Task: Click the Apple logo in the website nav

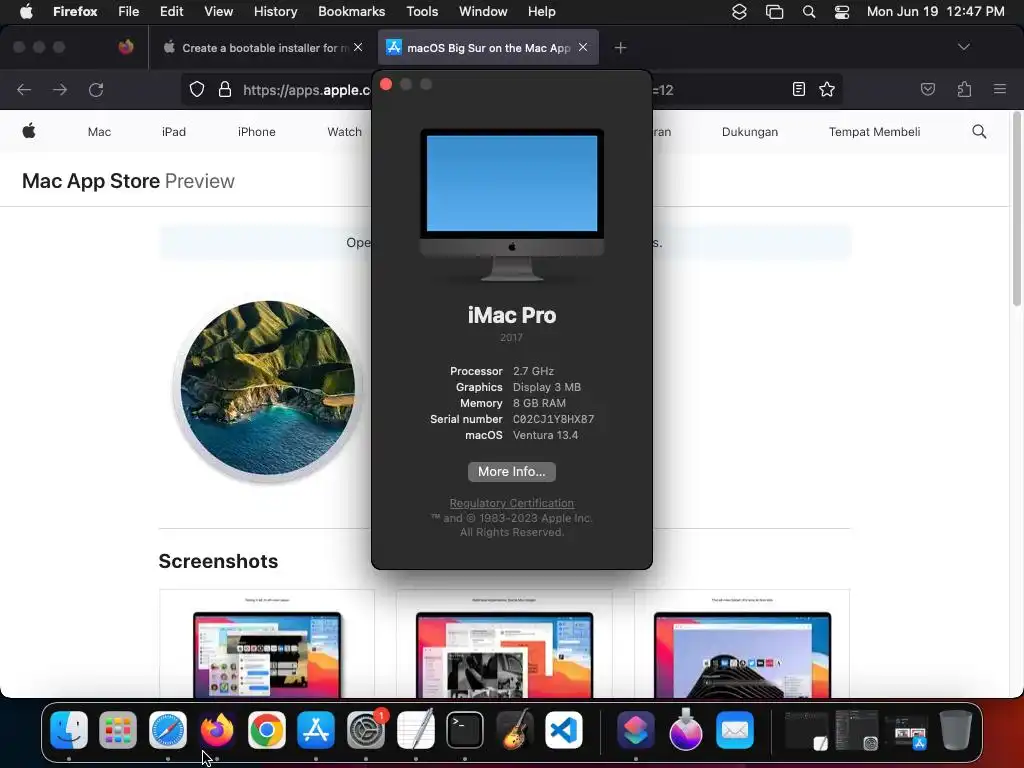Action: [29, 131]
